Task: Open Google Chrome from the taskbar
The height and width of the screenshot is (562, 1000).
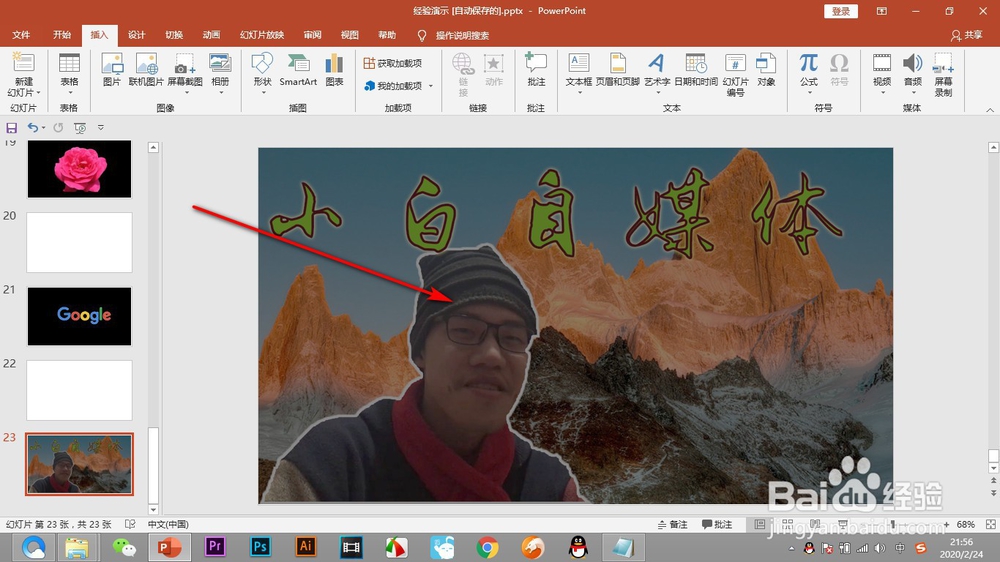Action: [x=487, y=547]
